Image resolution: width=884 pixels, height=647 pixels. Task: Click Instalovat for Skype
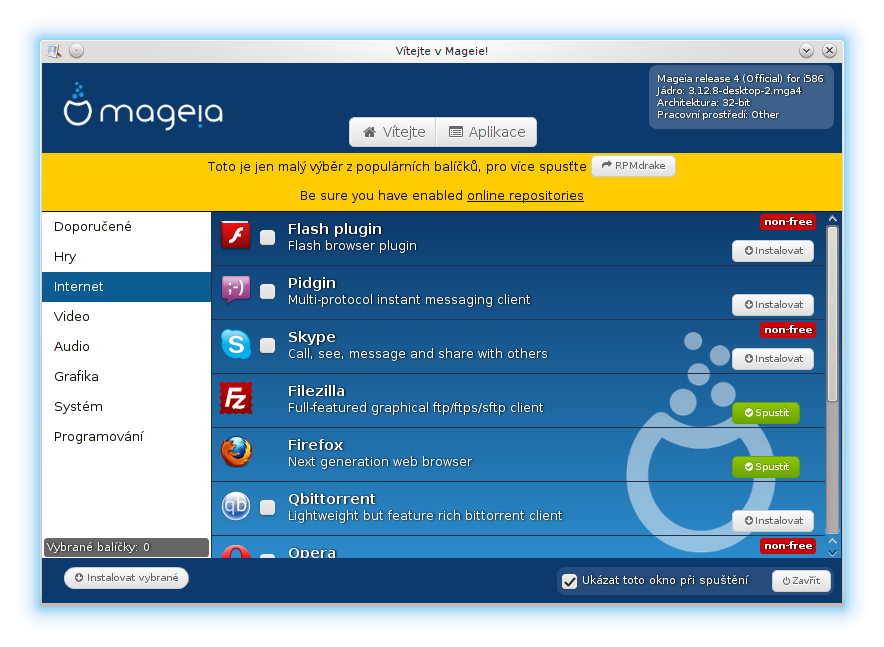pyautogui.click(x=772, y=359)
